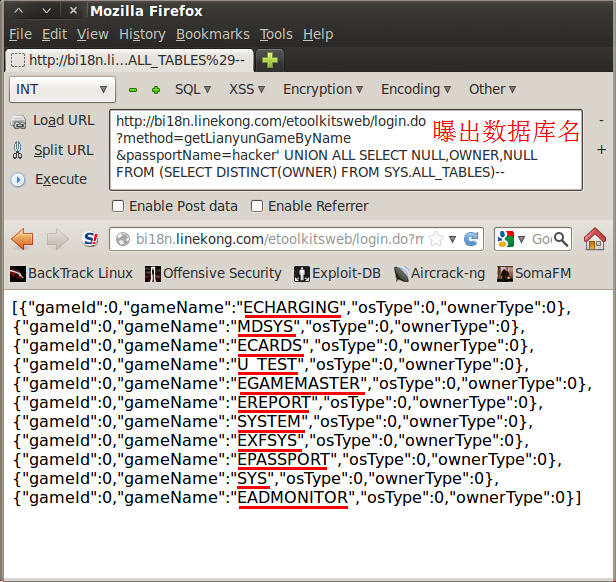Viewport: 616px width, 582px height.
Task: Reload page with the refresh icon
Action: [471, 239]
